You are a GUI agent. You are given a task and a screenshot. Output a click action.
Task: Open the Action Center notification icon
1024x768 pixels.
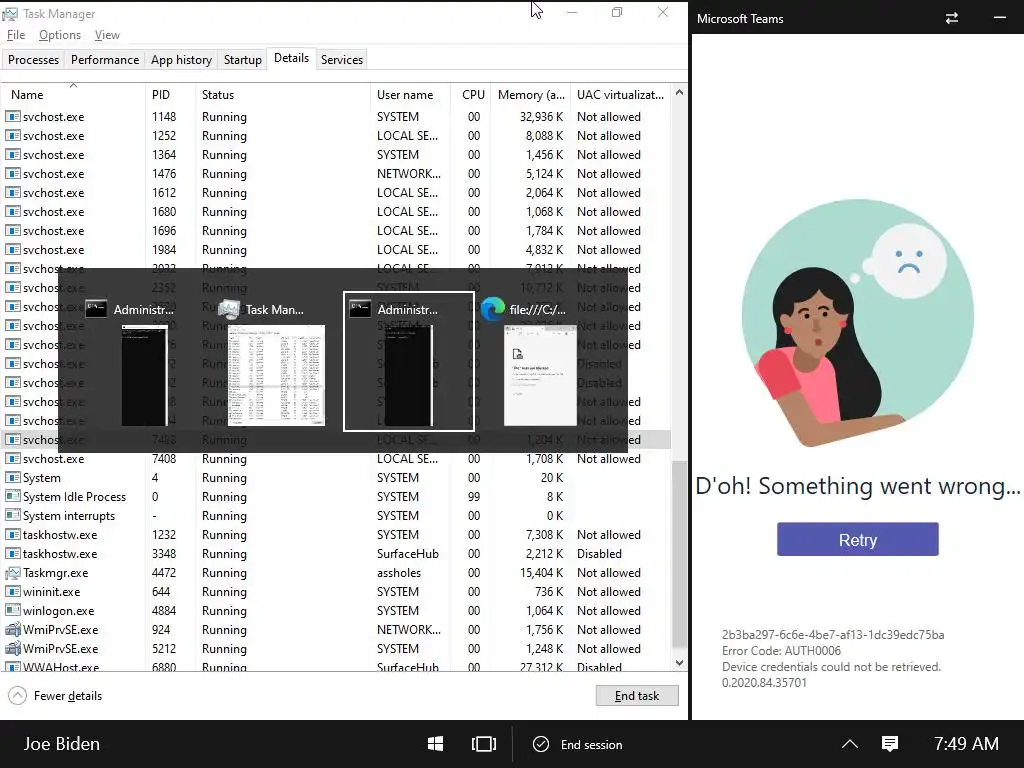[x=890, y=744]
